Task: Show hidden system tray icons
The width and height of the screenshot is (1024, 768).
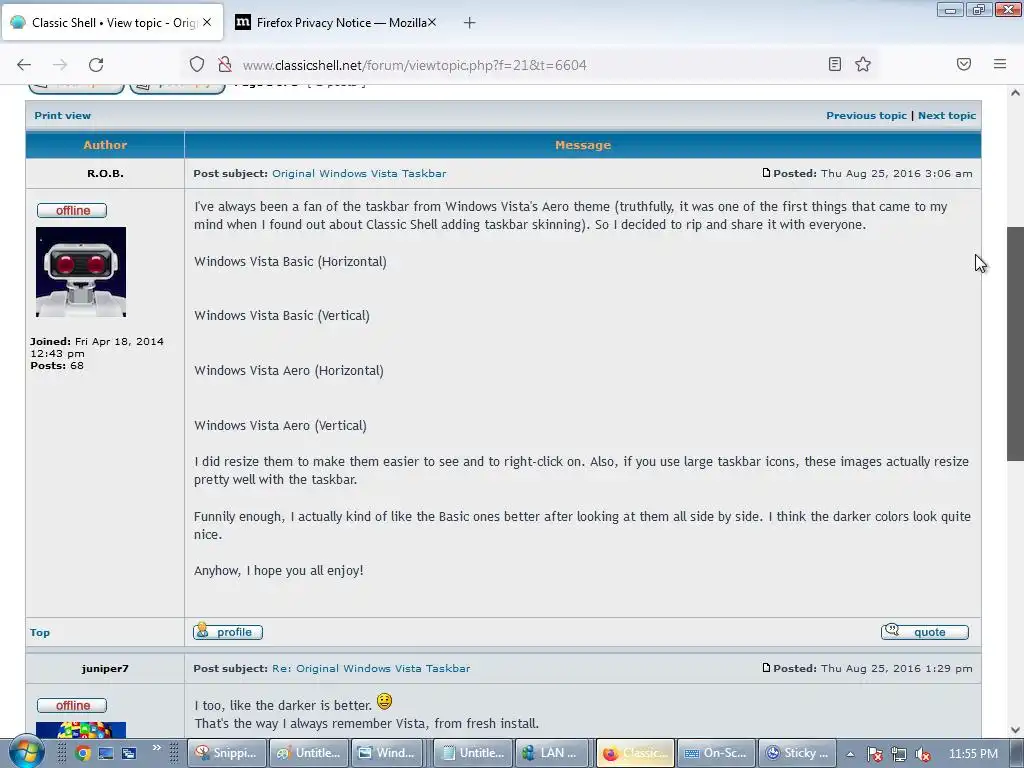Action: click(850, 754)
